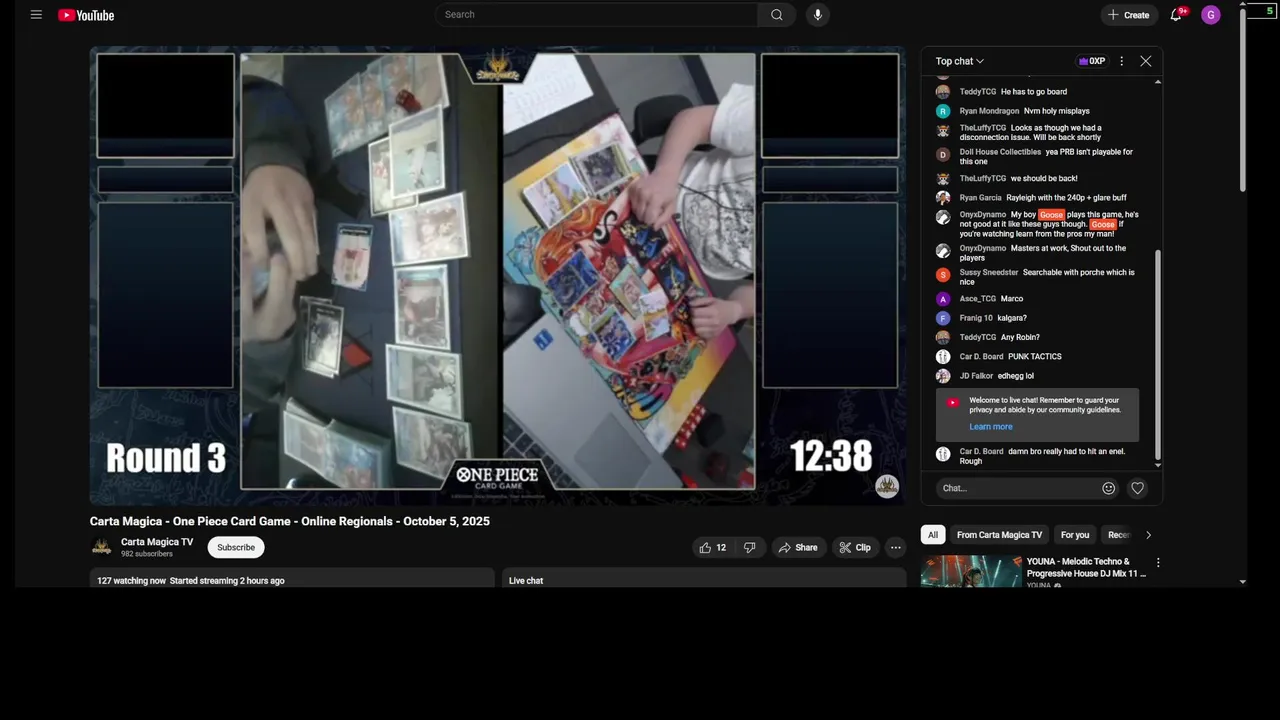Click Sussy Sneedster avatar in chat
The image size is (1280, 720).
coord(943,275)
